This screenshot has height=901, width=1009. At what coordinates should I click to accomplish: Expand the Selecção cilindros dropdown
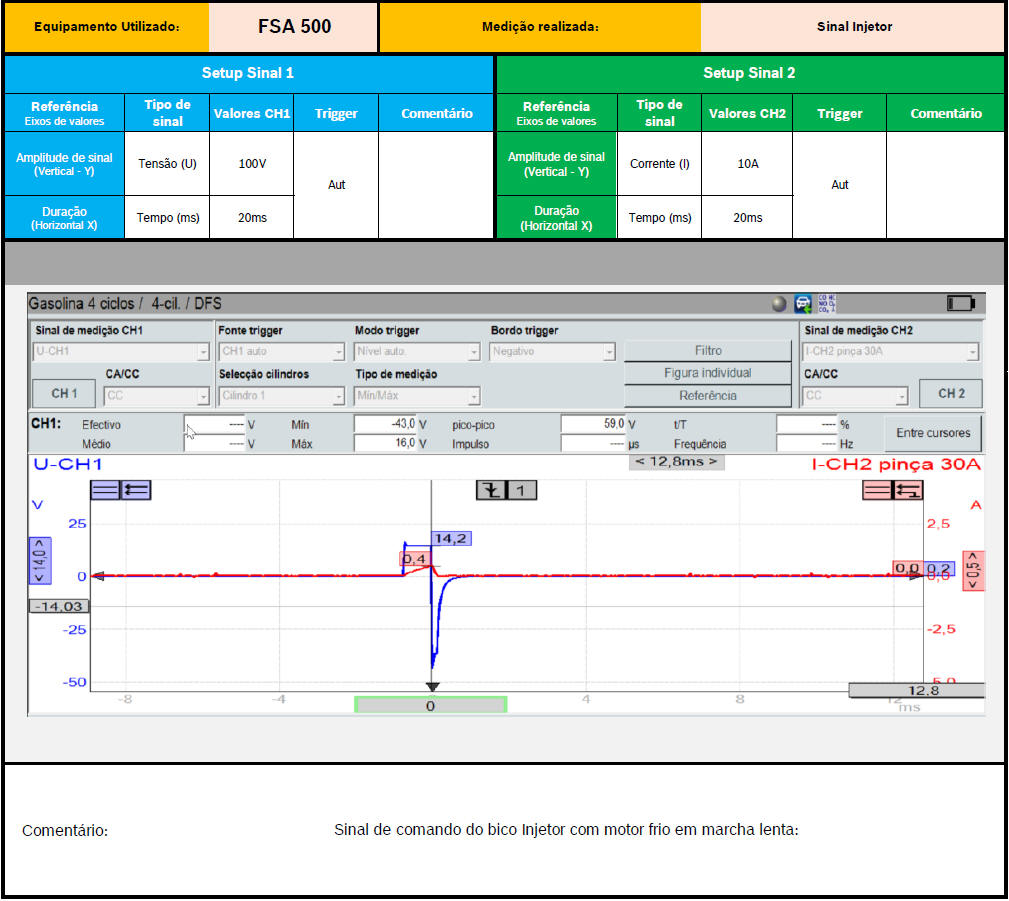[281, 396]
